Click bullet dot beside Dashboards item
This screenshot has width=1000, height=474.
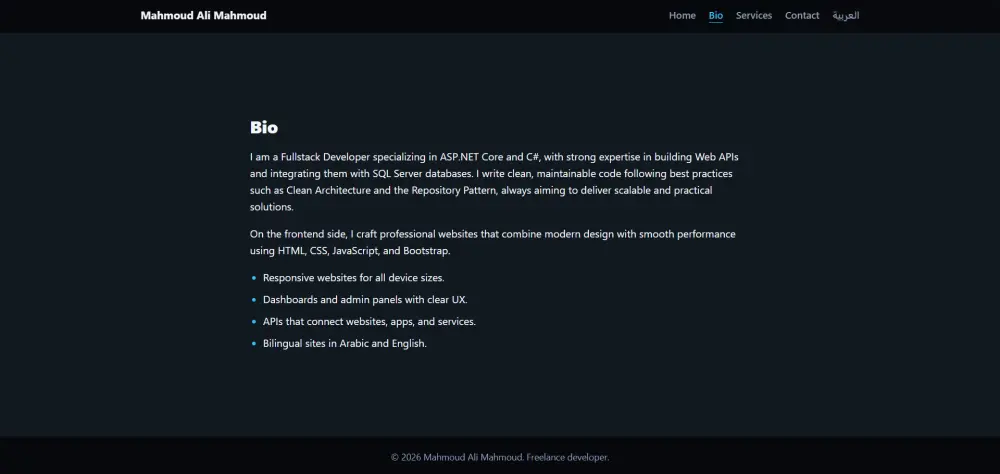(254, 300)
